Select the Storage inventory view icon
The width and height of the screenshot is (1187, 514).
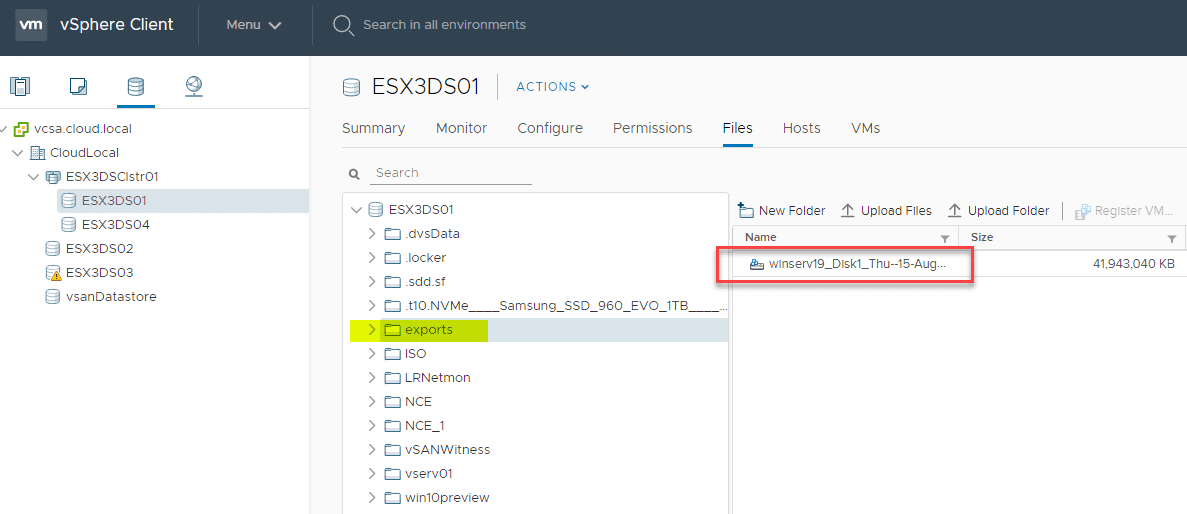tap(136, 86)
